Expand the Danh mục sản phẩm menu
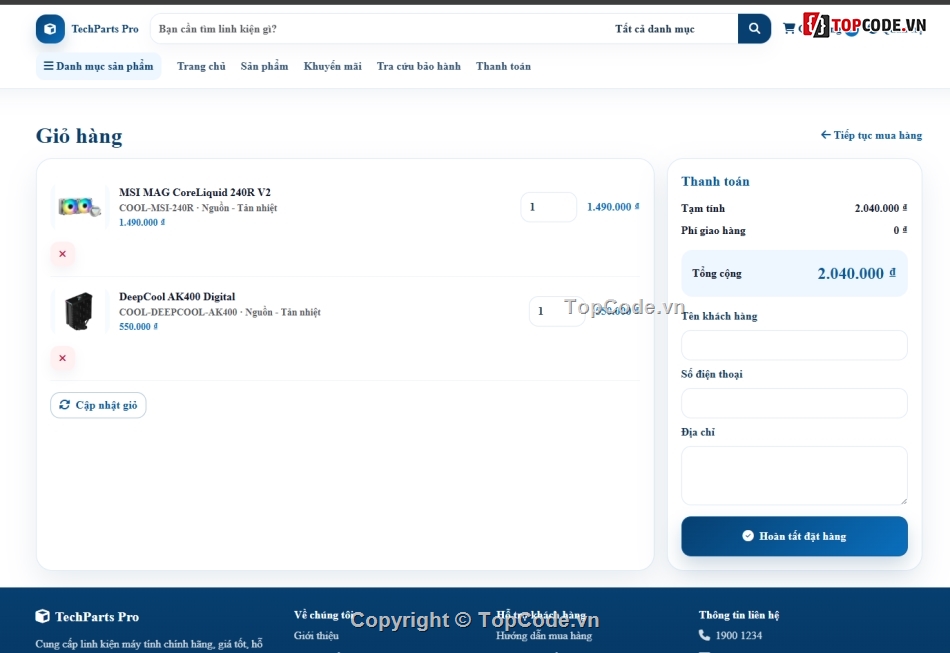This screenshot has width=950, height=653. coord(99,66)
